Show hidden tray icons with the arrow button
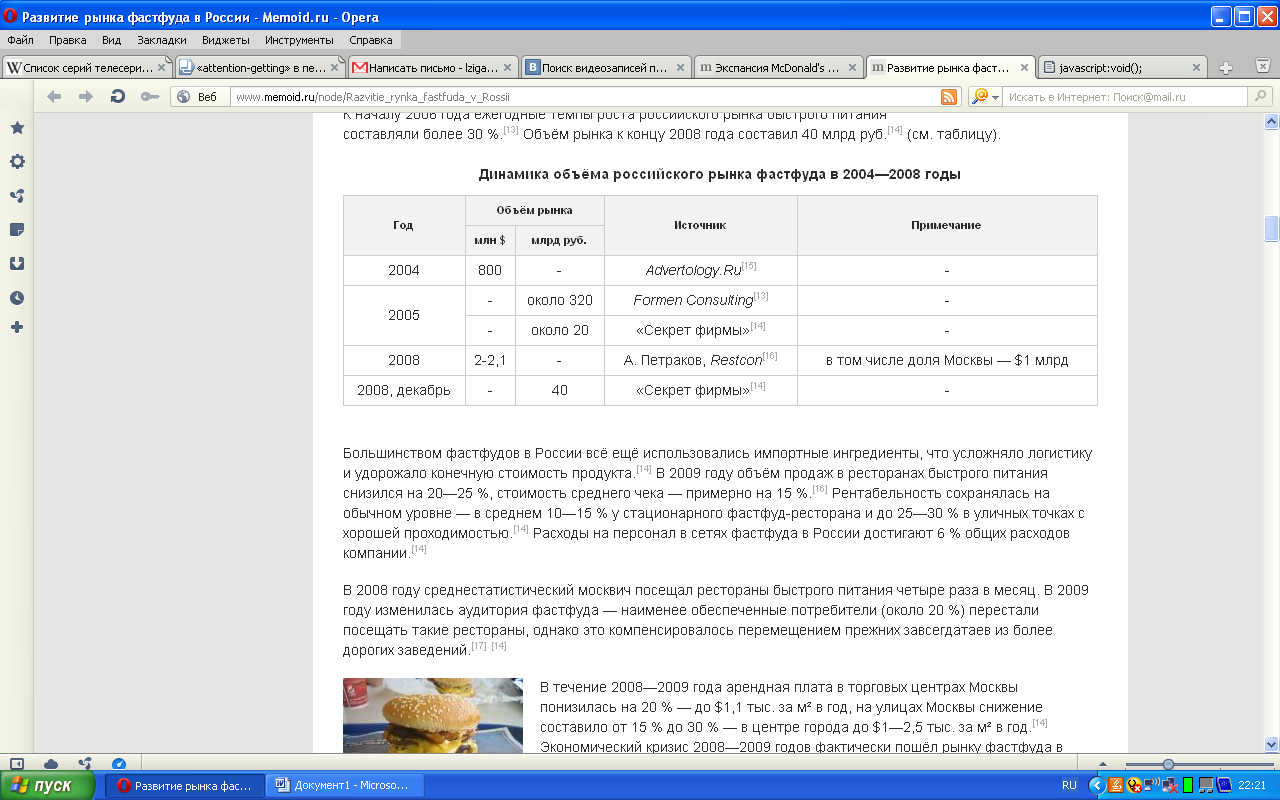 pyautogui.click(x=1096, y=785)
